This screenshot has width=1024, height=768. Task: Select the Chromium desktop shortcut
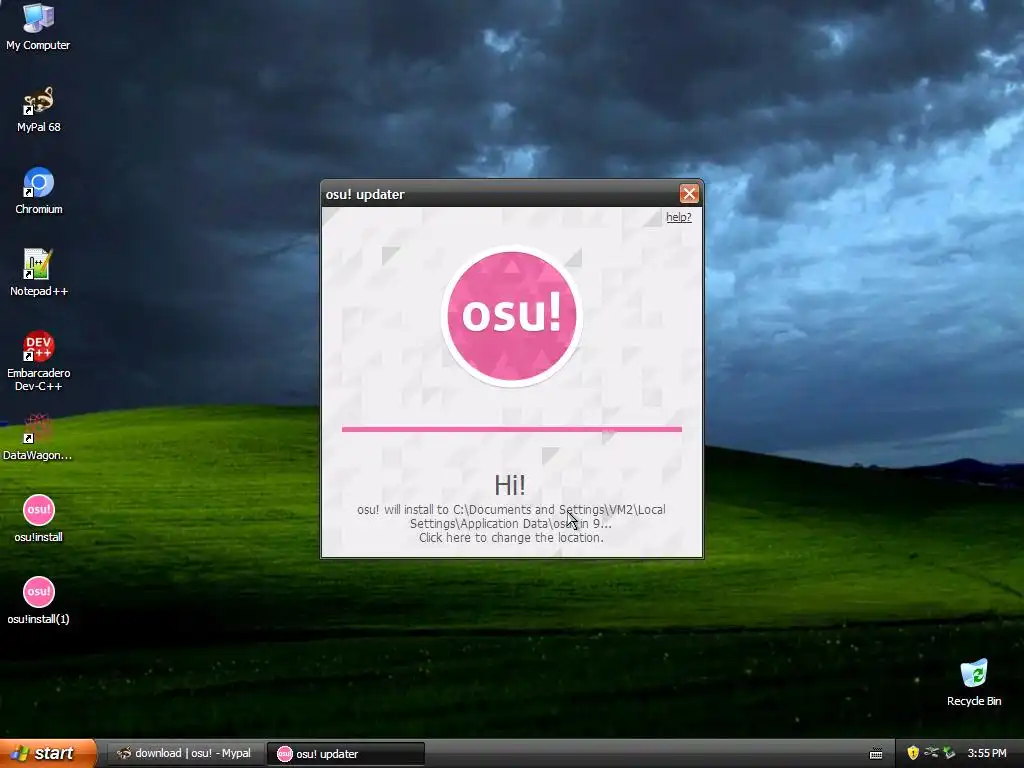(x=39, y=191)
